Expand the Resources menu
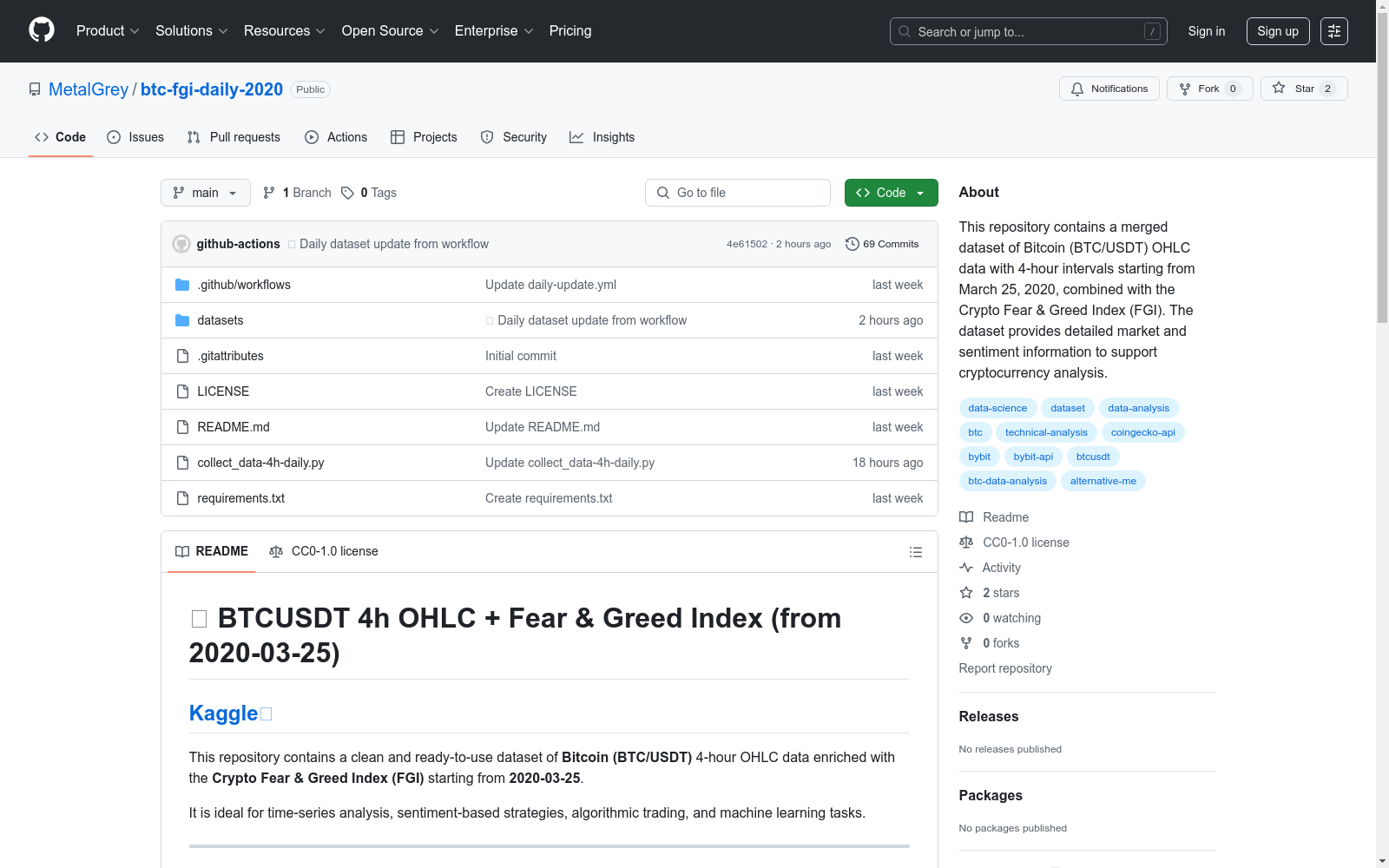The height and width of the screenshot is (868, 1389). point(285,31)
